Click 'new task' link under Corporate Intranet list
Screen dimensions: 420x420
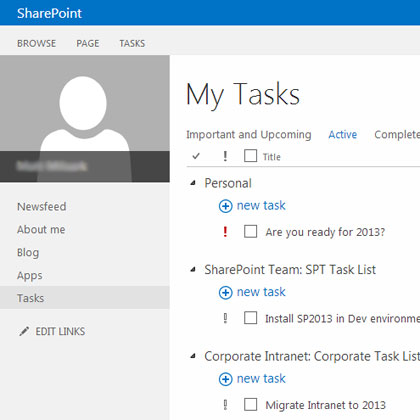pyautogui.click(x=261, y=378)
